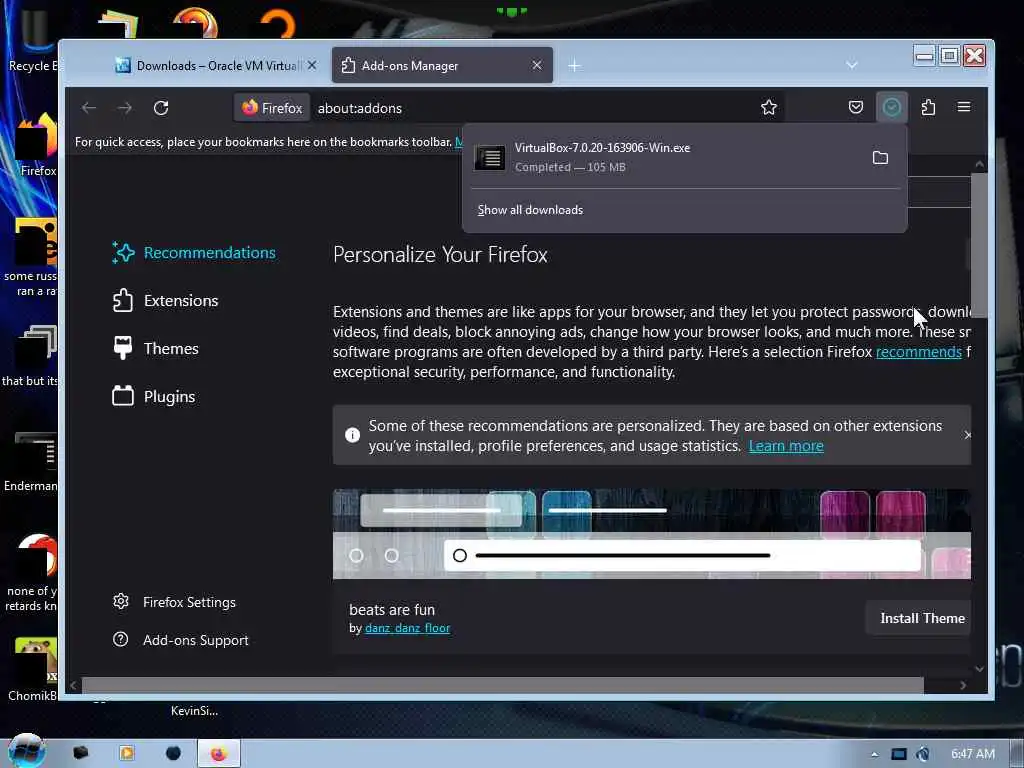Dismiss the personalized recommendations notice
The height and width of the screenshot is (768, 1024).
pyautogui.click(x=967, y=436)
